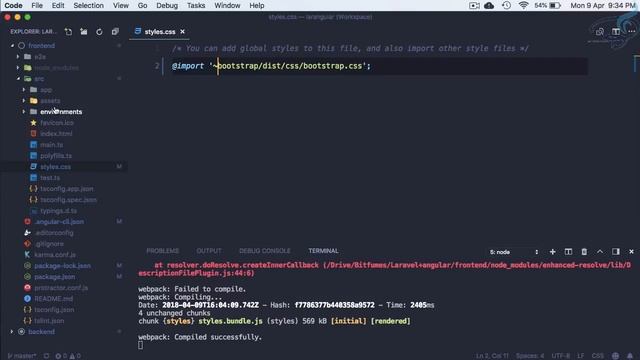Click the cloud icon in menu bar

click(489, 5)
